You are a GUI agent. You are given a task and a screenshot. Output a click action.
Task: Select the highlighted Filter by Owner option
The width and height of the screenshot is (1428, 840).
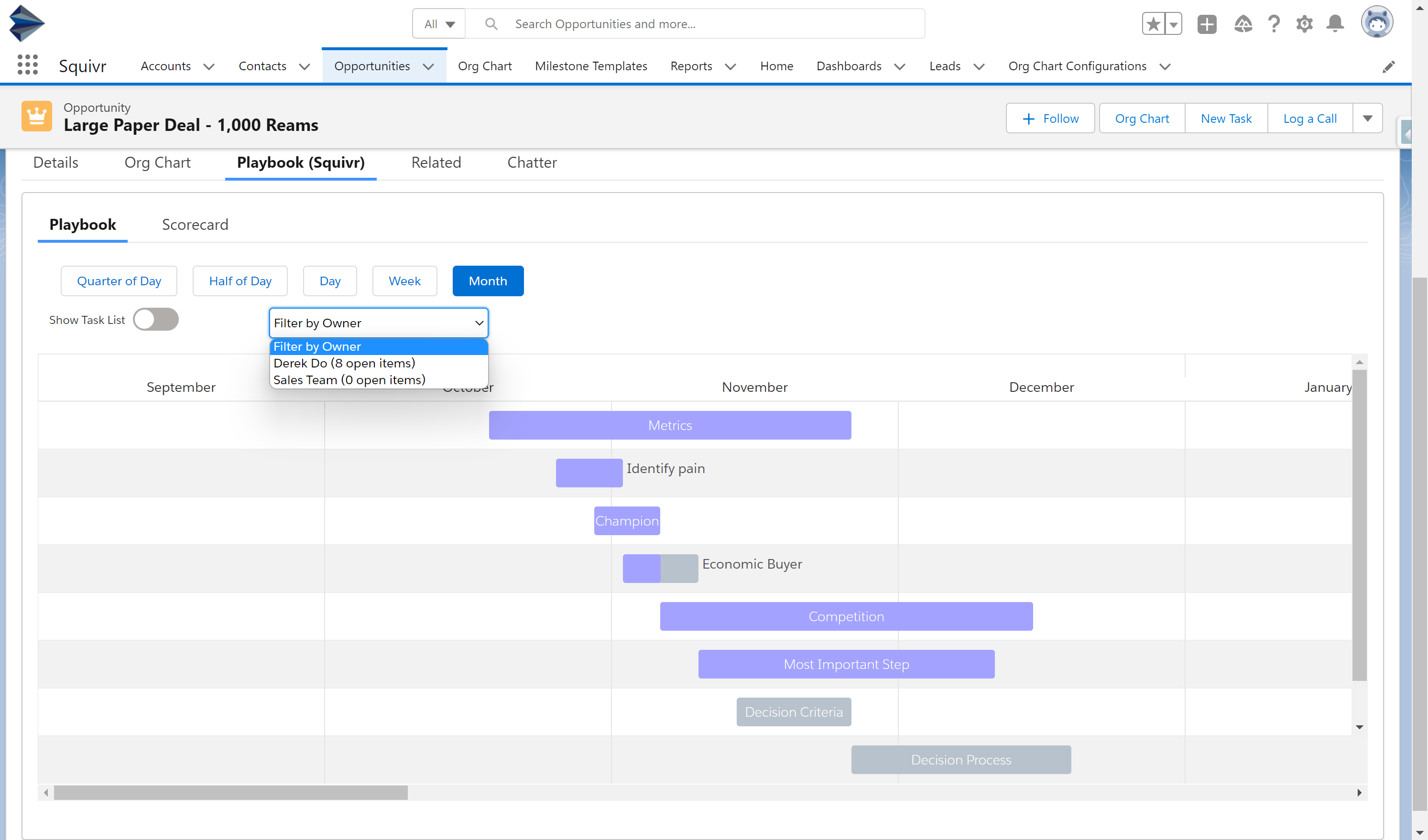(379, 346)
